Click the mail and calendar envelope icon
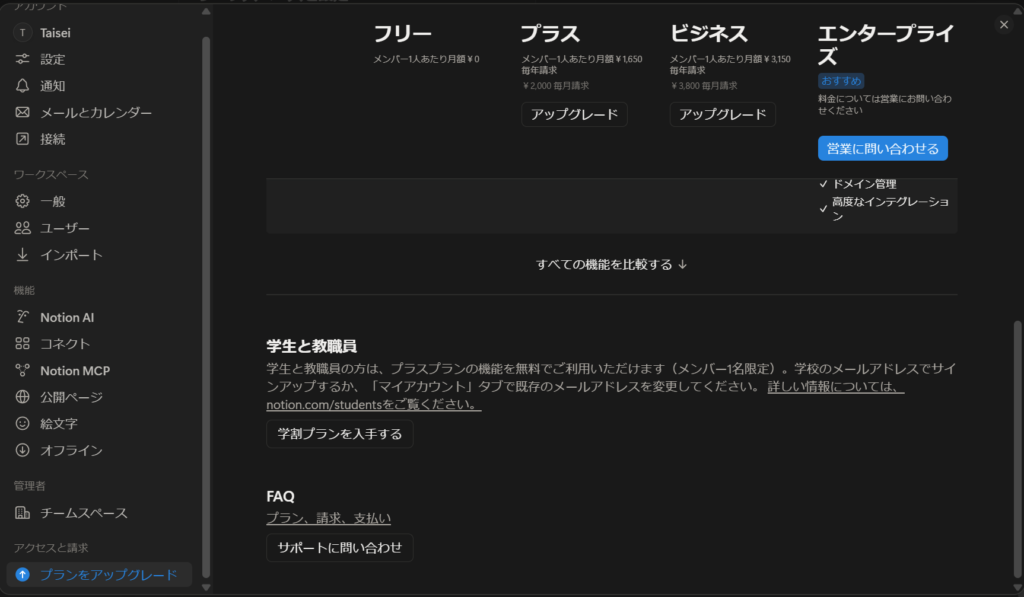This screenshot has height=597, width=1024. point(23,113)
